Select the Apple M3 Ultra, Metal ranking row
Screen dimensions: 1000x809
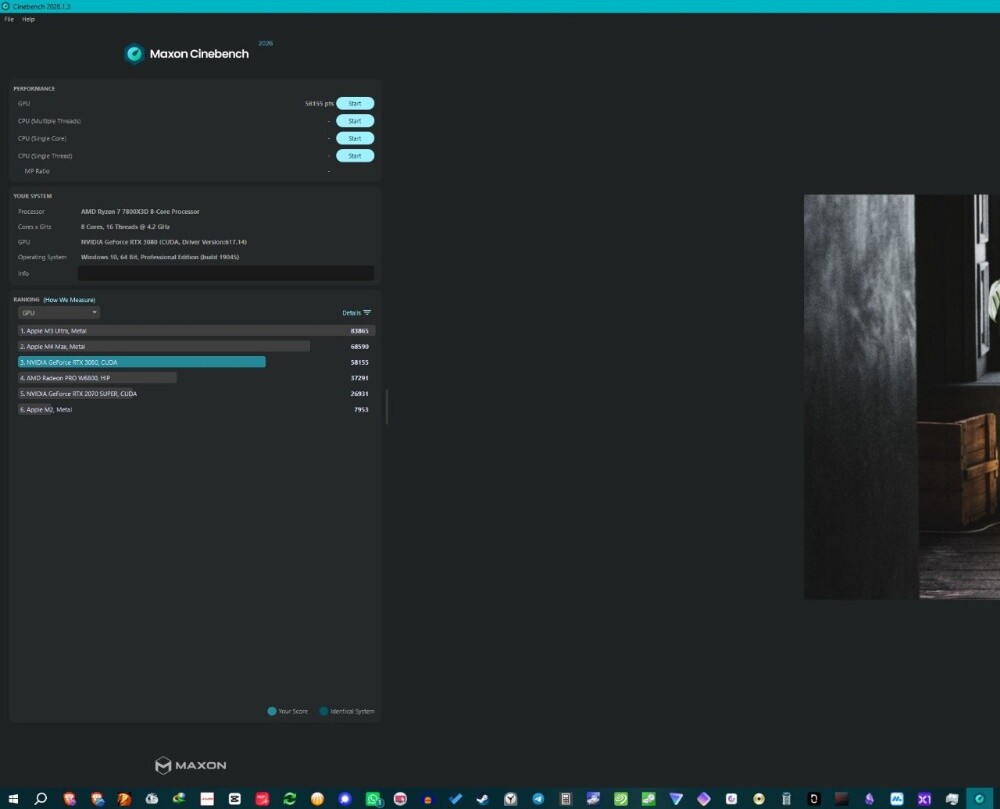(x=196, y=331)
